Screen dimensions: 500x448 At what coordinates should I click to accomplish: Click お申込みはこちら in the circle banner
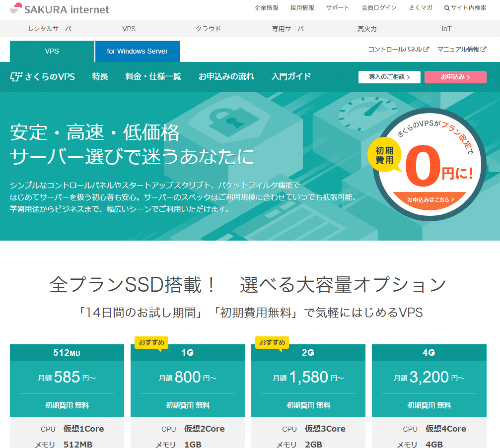point(430,199)
